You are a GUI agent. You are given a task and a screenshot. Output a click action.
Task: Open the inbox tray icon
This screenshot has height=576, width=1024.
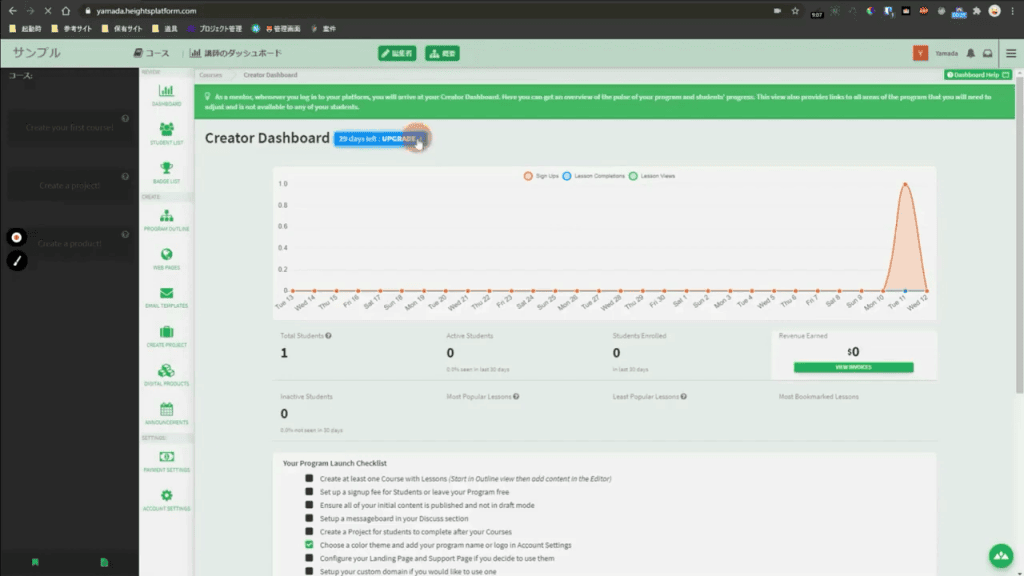click(987, 54)
